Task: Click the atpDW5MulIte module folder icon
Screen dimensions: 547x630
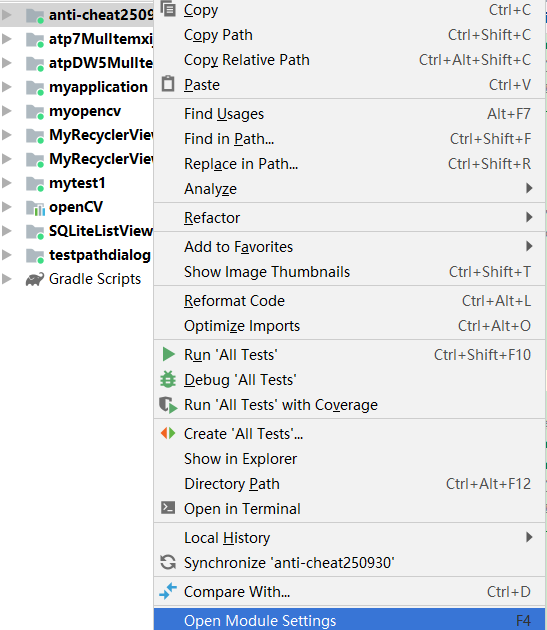Action: click(x=35, y=63)
